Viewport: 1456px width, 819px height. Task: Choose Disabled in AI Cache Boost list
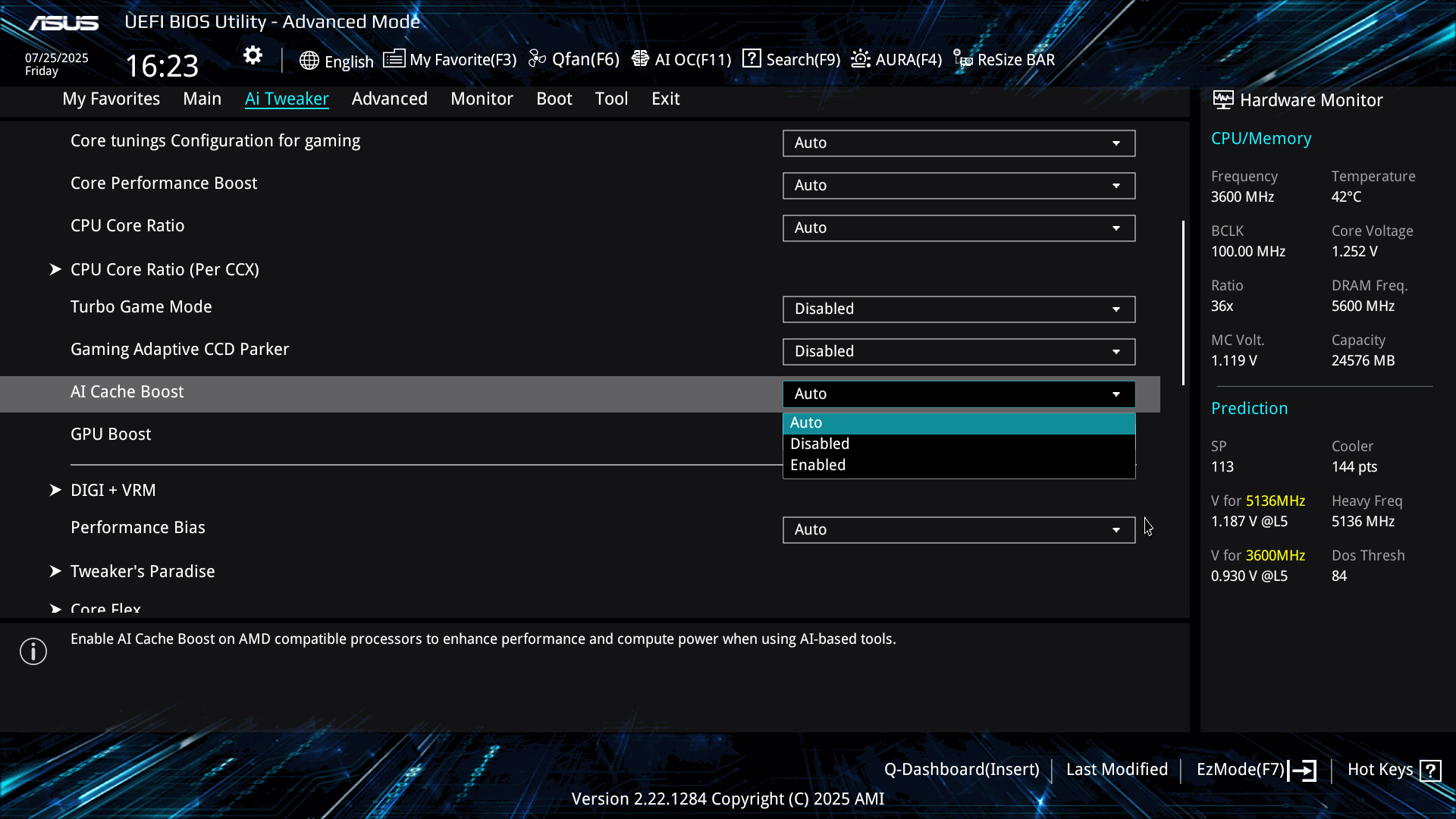[x=959, y=444]
